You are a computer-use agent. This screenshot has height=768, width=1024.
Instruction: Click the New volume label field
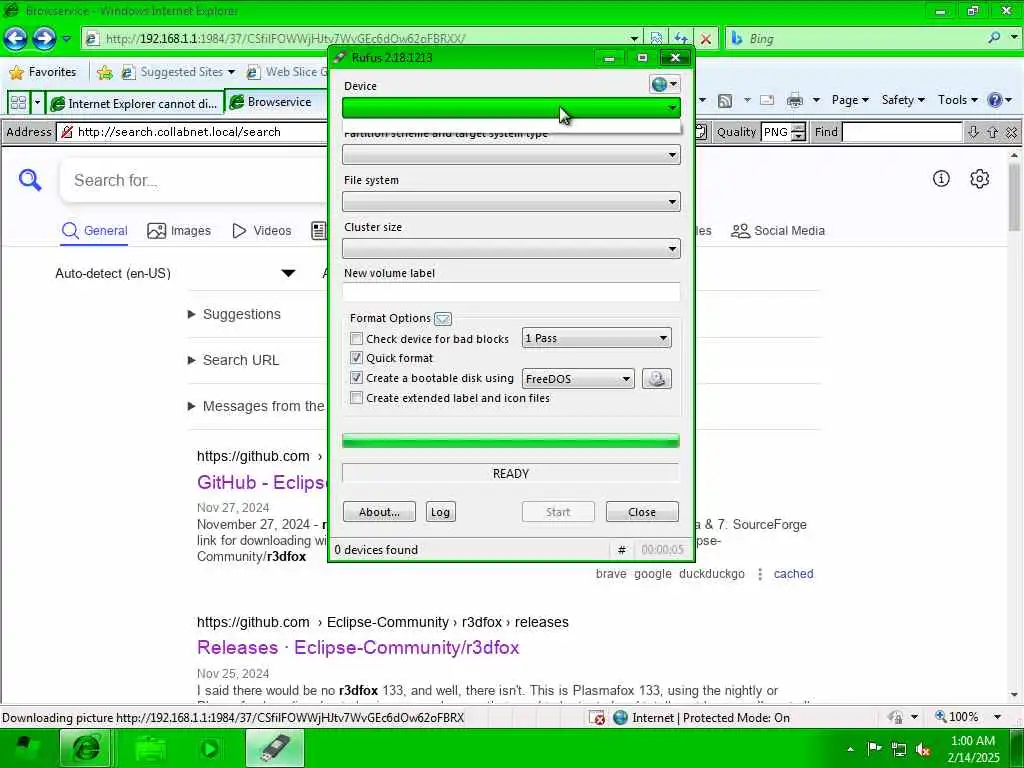(x=511, y=292)
